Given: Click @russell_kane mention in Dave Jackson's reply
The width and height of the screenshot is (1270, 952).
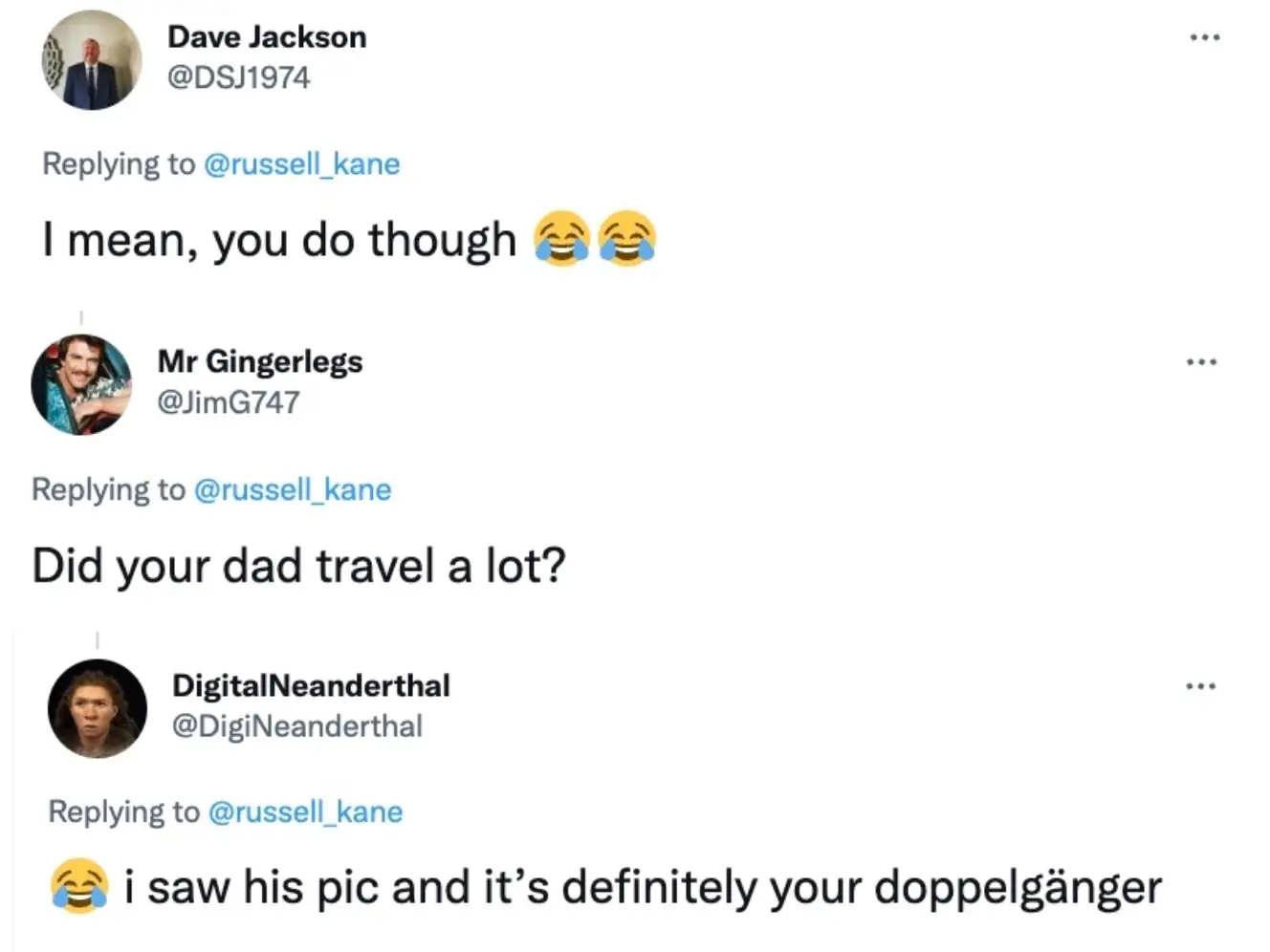Looking at the screenshot, I should [x=302, y=164].
